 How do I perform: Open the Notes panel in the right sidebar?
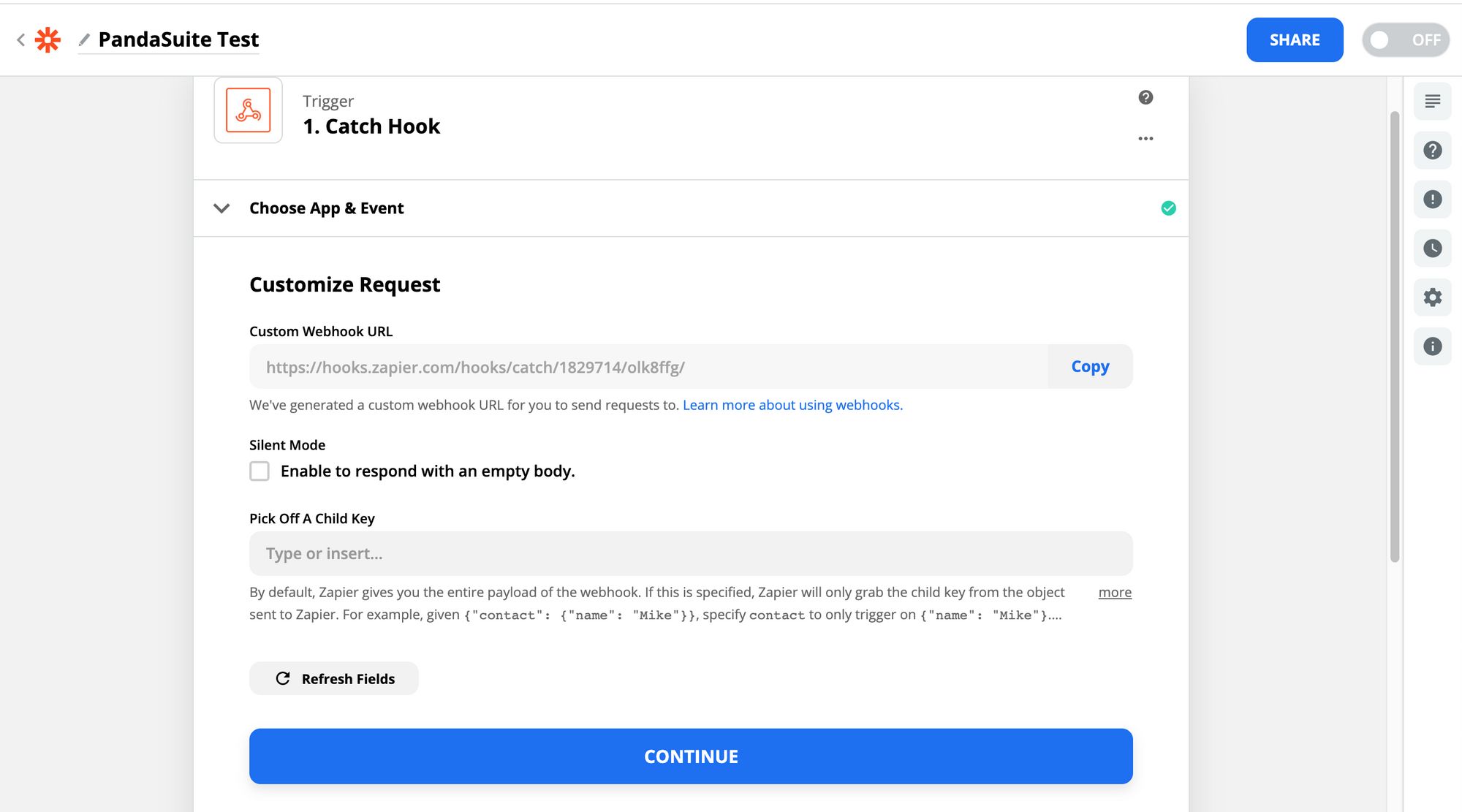[x=1432, y=102]
